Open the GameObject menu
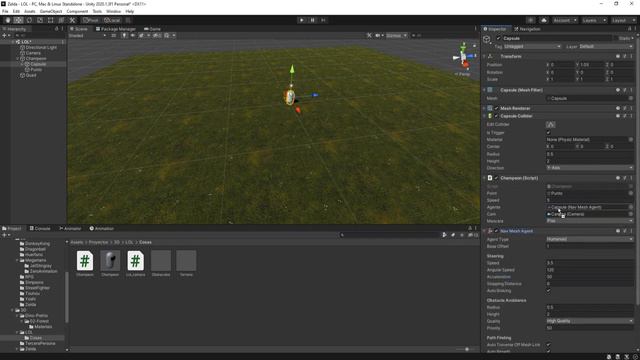Viewport: 640px width, 360px height. (x=51, y=11)
